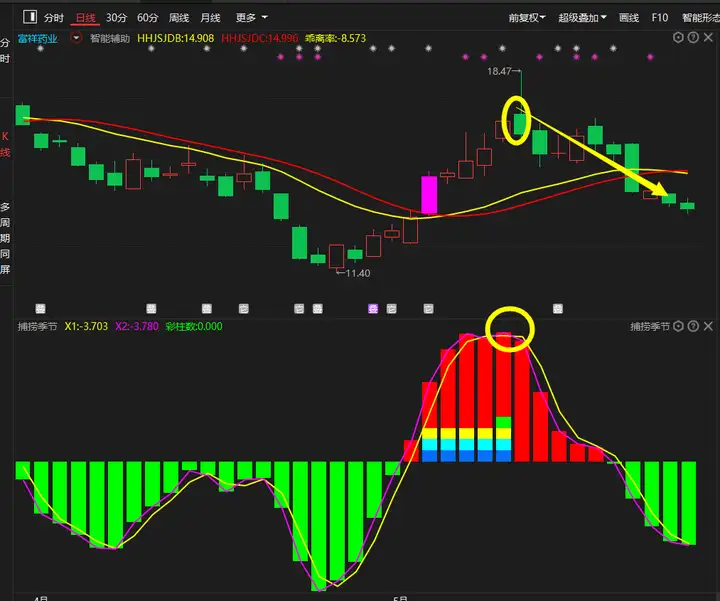Click the 画线 drawing tools button
This screenshot has height=601, width=720.
(x=629, y=18)
